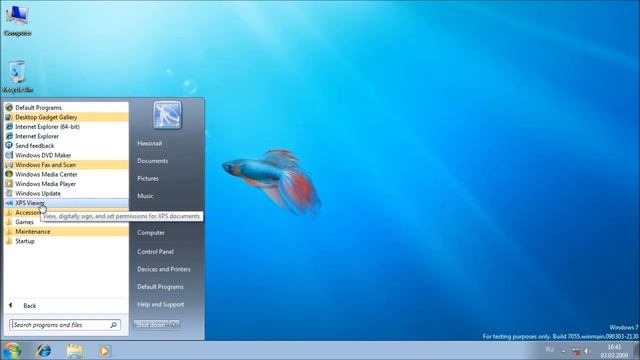Open Control Panel from the Start menu
The width and height of the screenshot is (640, 360).
(156, 252)
